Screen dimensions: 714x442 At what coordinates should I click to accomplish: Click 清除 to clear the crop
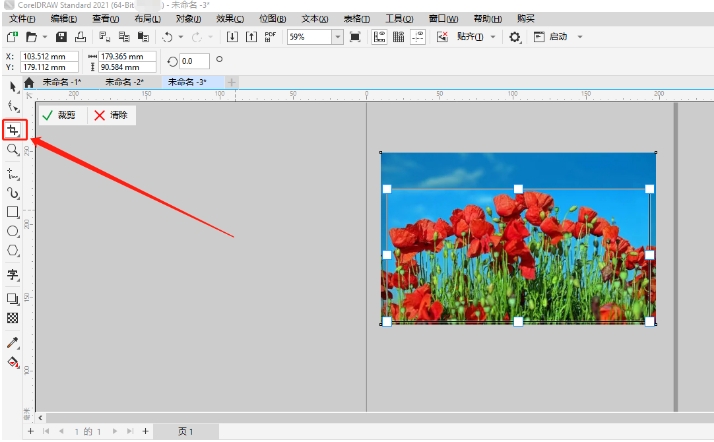click(x=111, y=116)
